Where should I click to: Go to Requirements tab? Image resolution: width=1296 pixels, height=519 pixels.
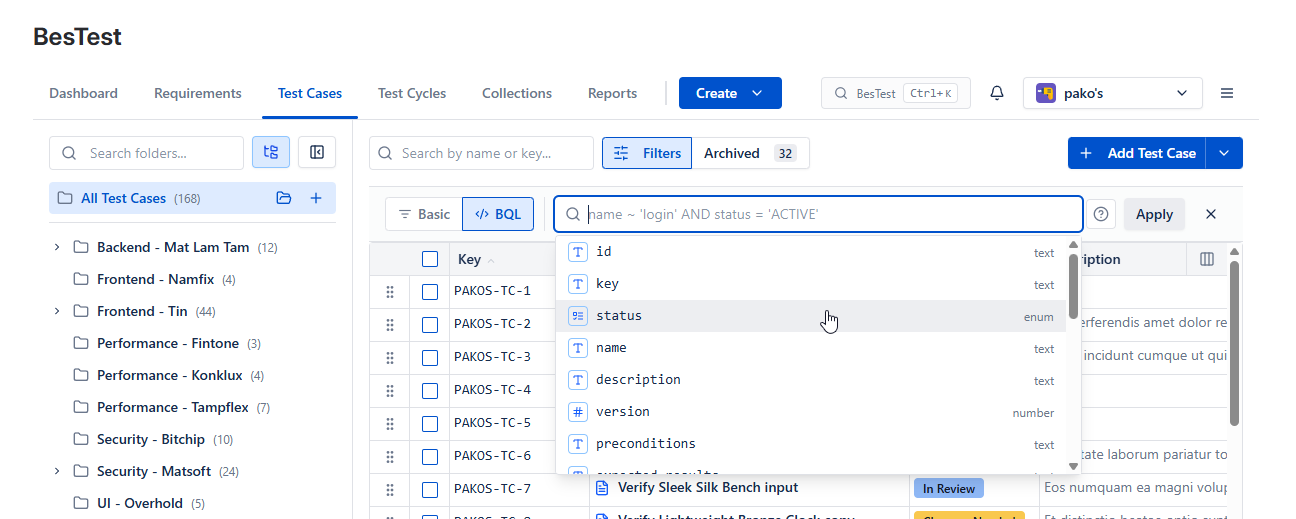tap(198, 93)
